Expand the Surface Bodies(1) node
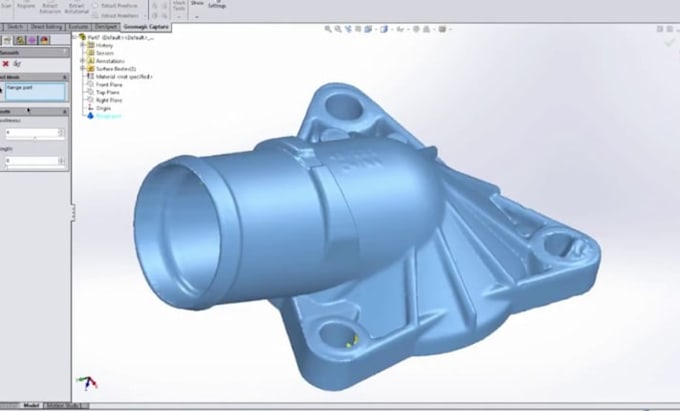This screenshot has height=411, width=680. coord(82,68)
